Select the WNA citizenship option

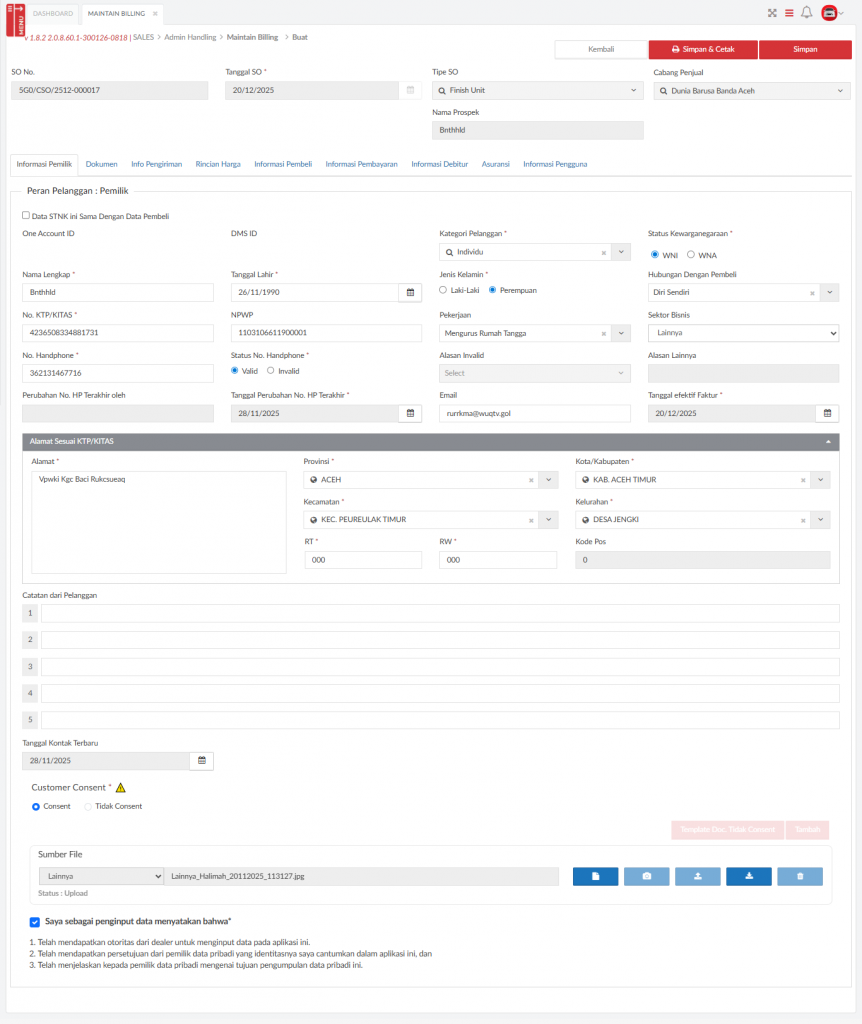691,254
